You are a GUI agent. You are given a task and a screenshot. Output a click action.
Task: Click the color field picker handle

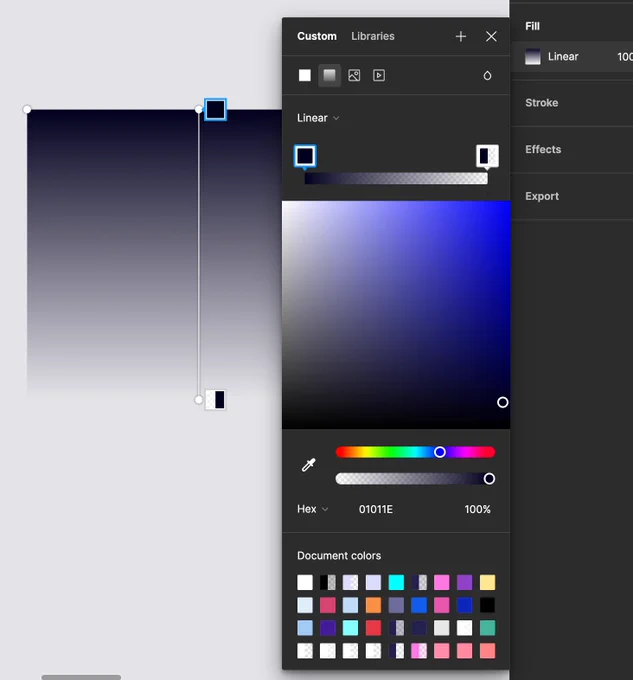pos(502,402)
